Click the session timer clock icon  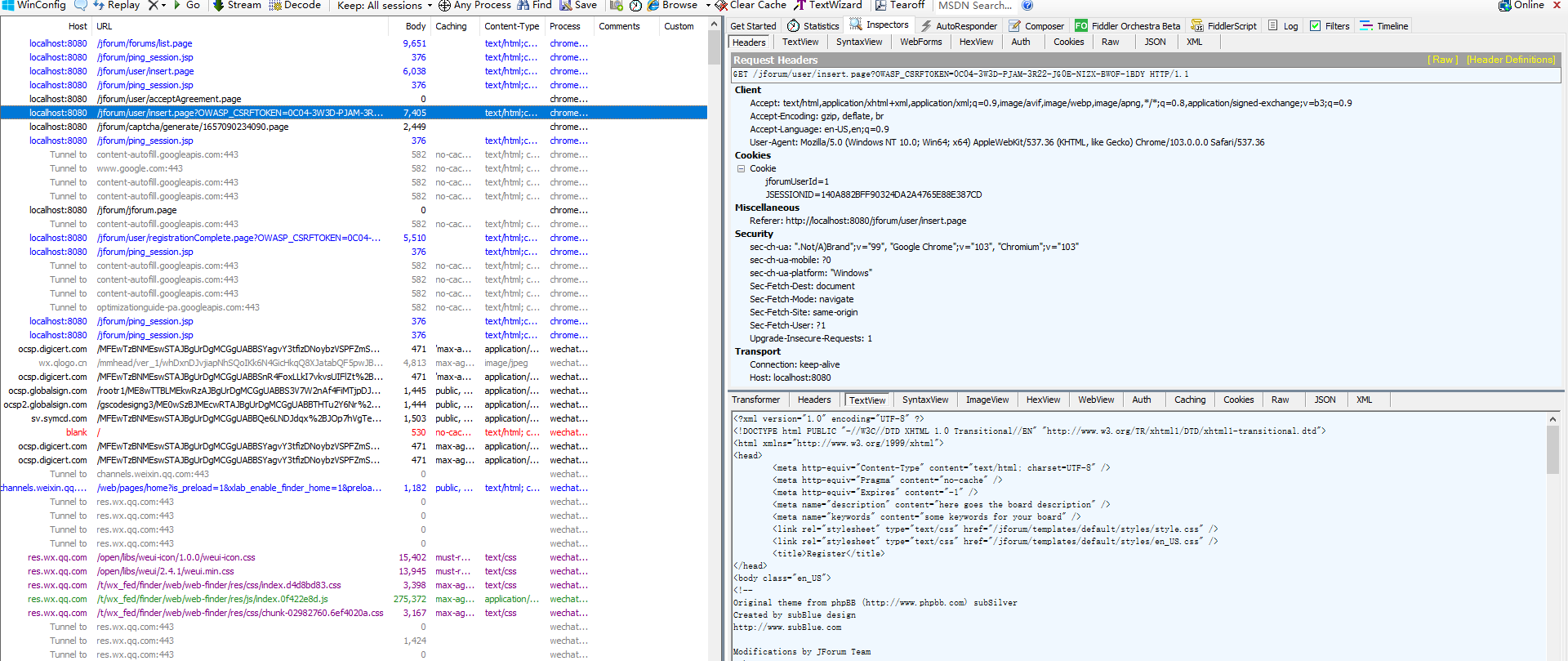pyautogui.click(x=635, y=6)
